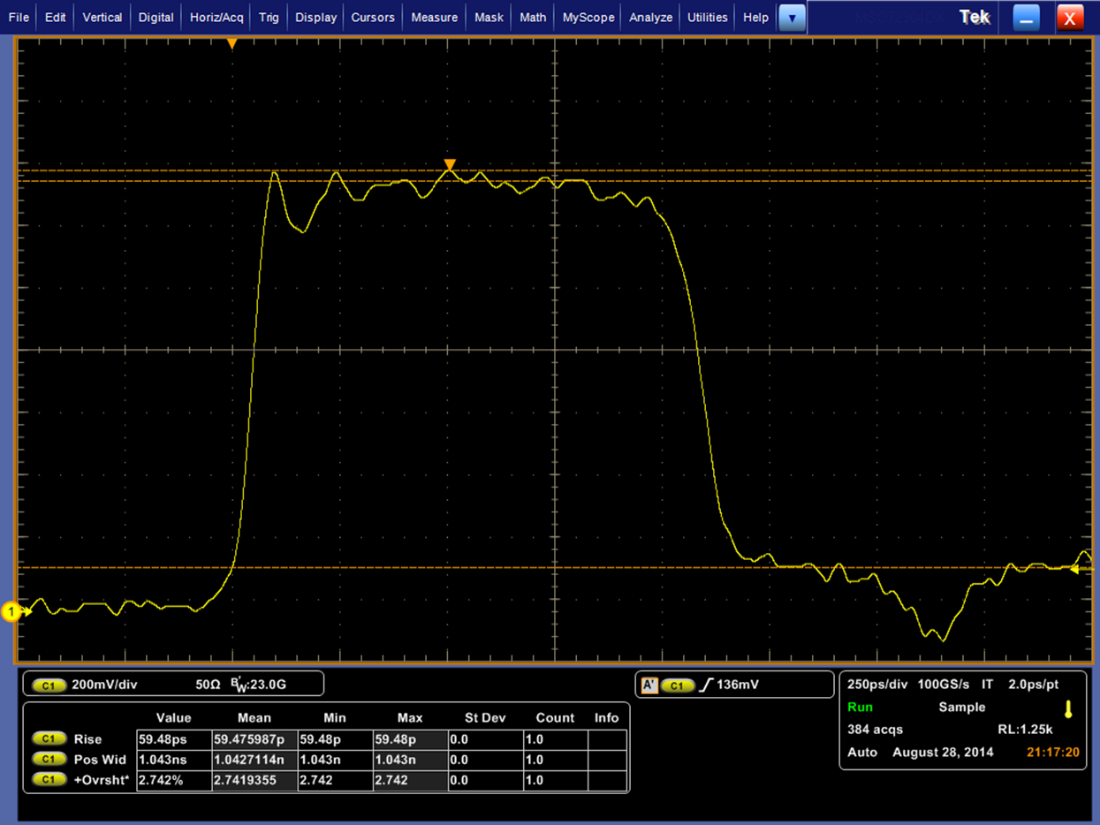
Task: Click the Pos Wid value cell 1.043ns
Action: tap(174, 760)
